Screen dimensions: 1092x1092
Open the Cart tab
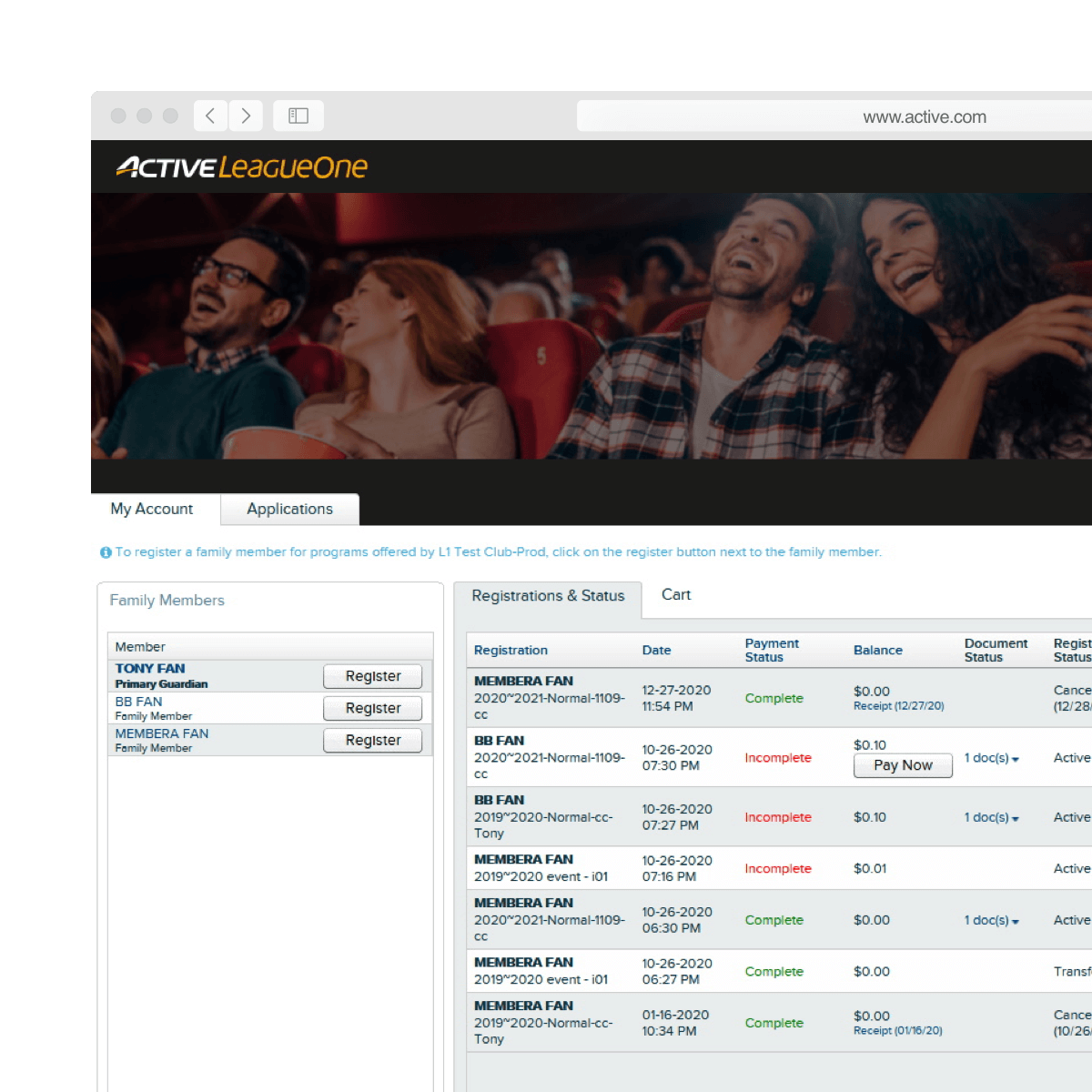(x=675, y=595)
